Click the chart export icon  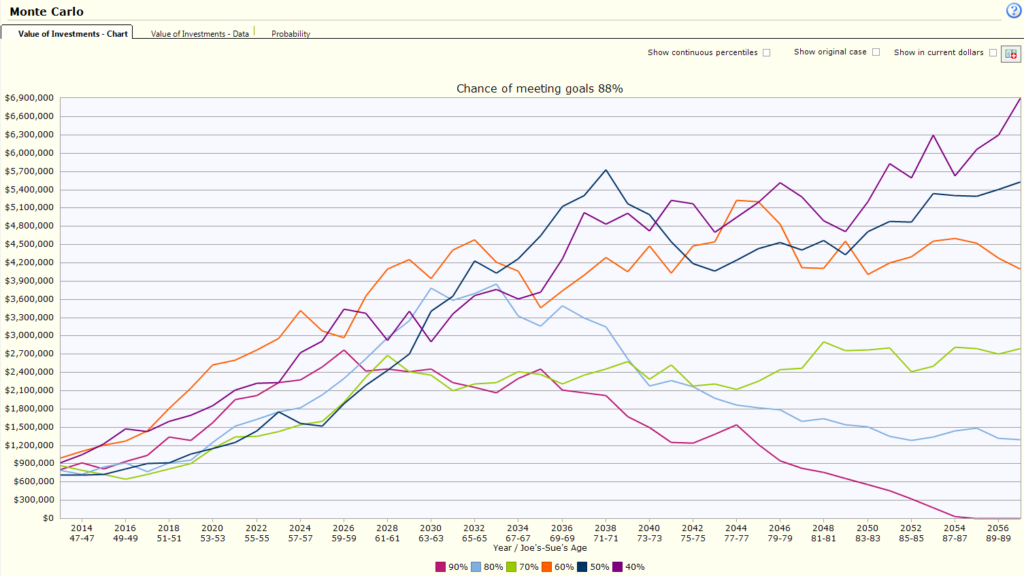[x=1011, y=54]
